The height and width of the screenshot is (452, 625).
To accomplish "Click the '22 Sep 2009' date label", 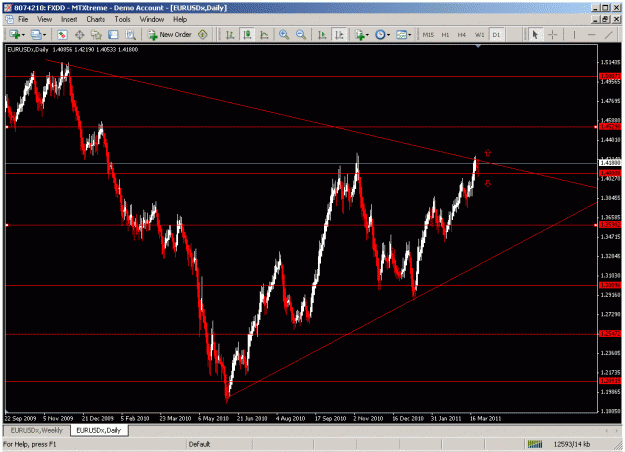I will [21, 419].
